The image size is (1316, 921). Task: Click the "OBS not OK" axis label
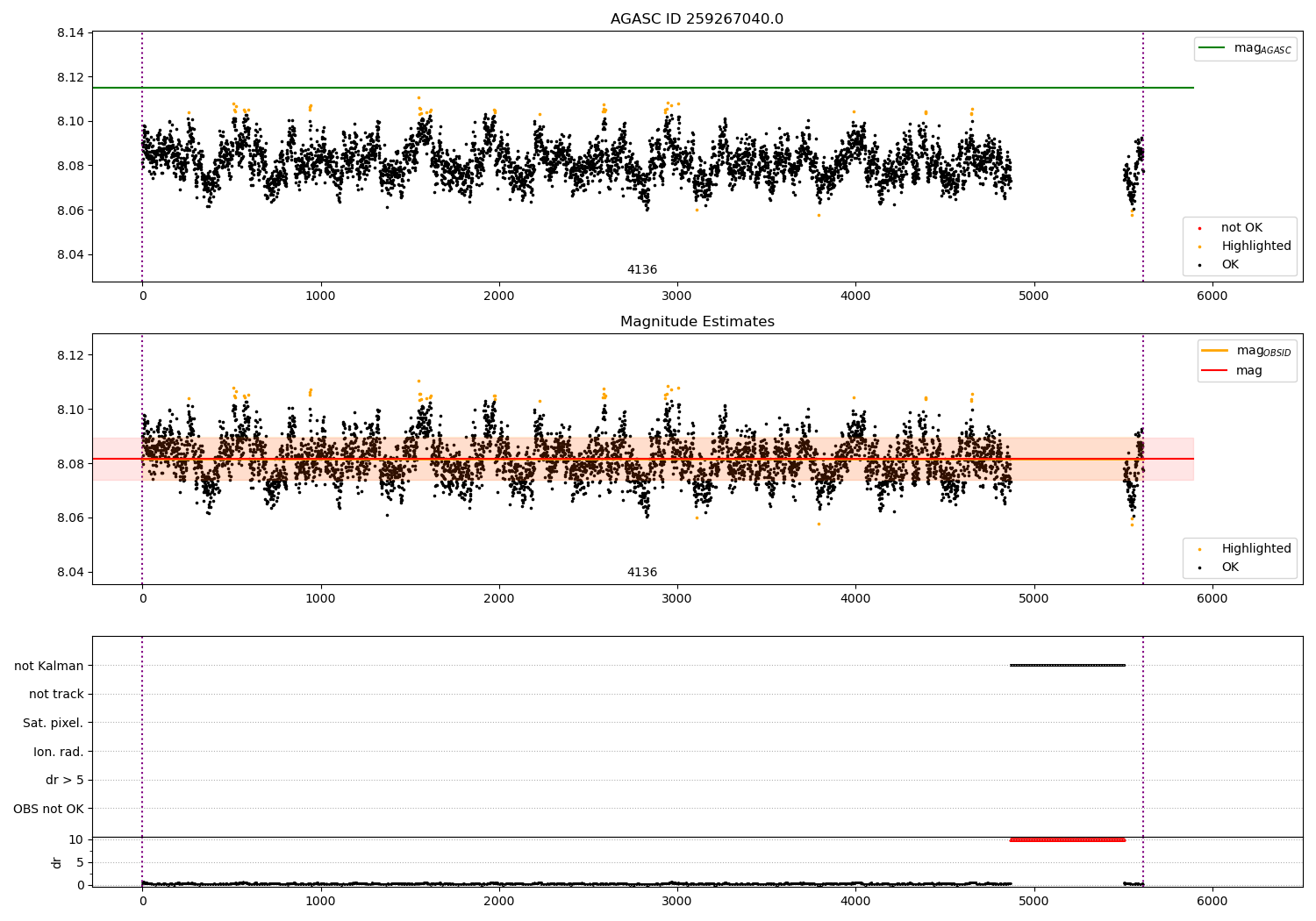(x=49, y=809)
